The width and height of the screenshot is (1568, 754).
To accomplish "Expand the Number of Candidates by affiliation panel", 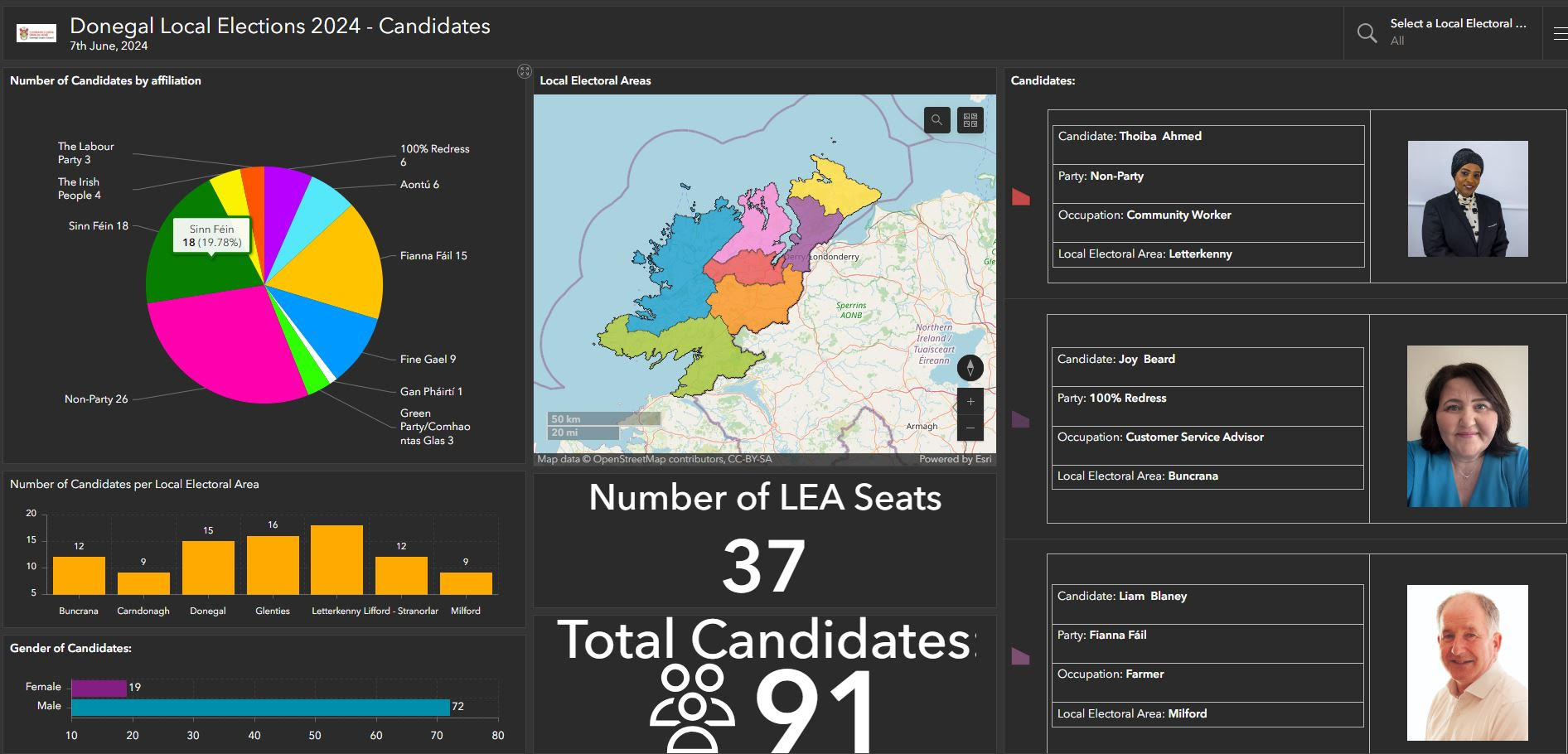I will [524, 70].
